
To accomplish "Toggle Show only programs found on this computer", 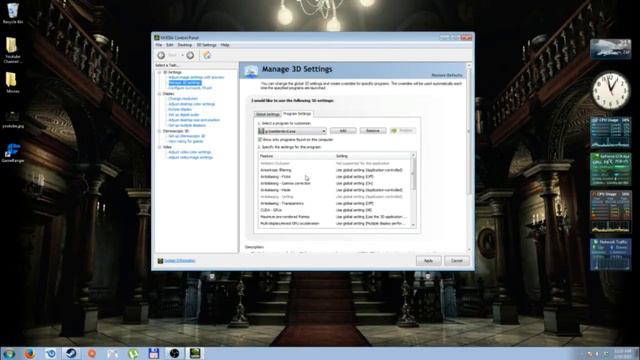I will (x=260, y=140).
